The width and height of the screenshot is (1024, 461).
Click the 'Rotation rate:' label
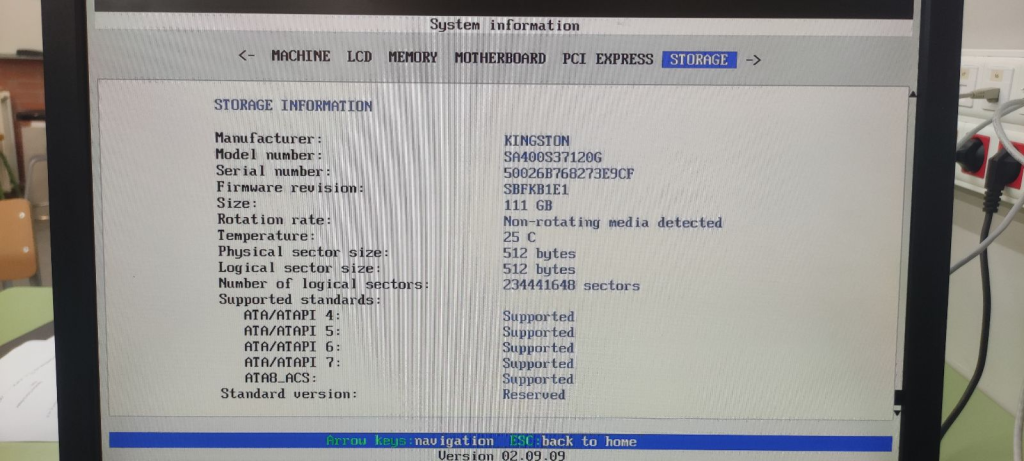pyautogui.click(x=274, y=219)
